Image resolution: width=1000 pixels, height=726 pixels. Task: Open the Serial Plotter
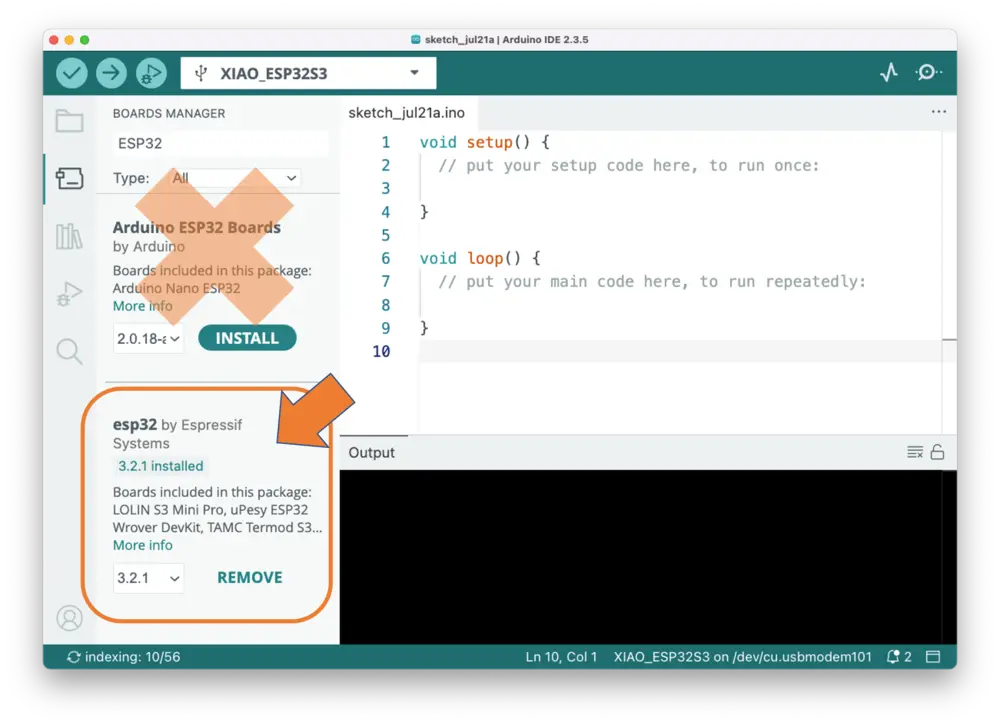tap(888, 73)
